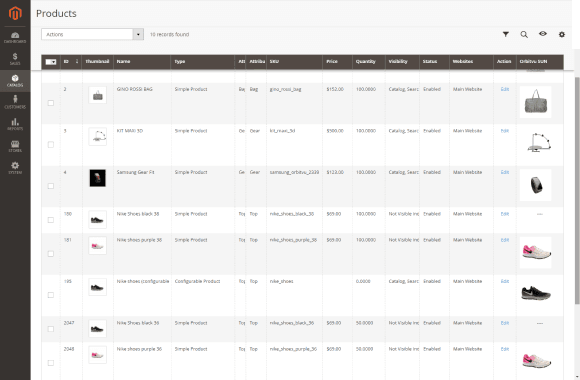Open the Filters funnel icon
Screen dimensions: 580x380
click(506, 34)
